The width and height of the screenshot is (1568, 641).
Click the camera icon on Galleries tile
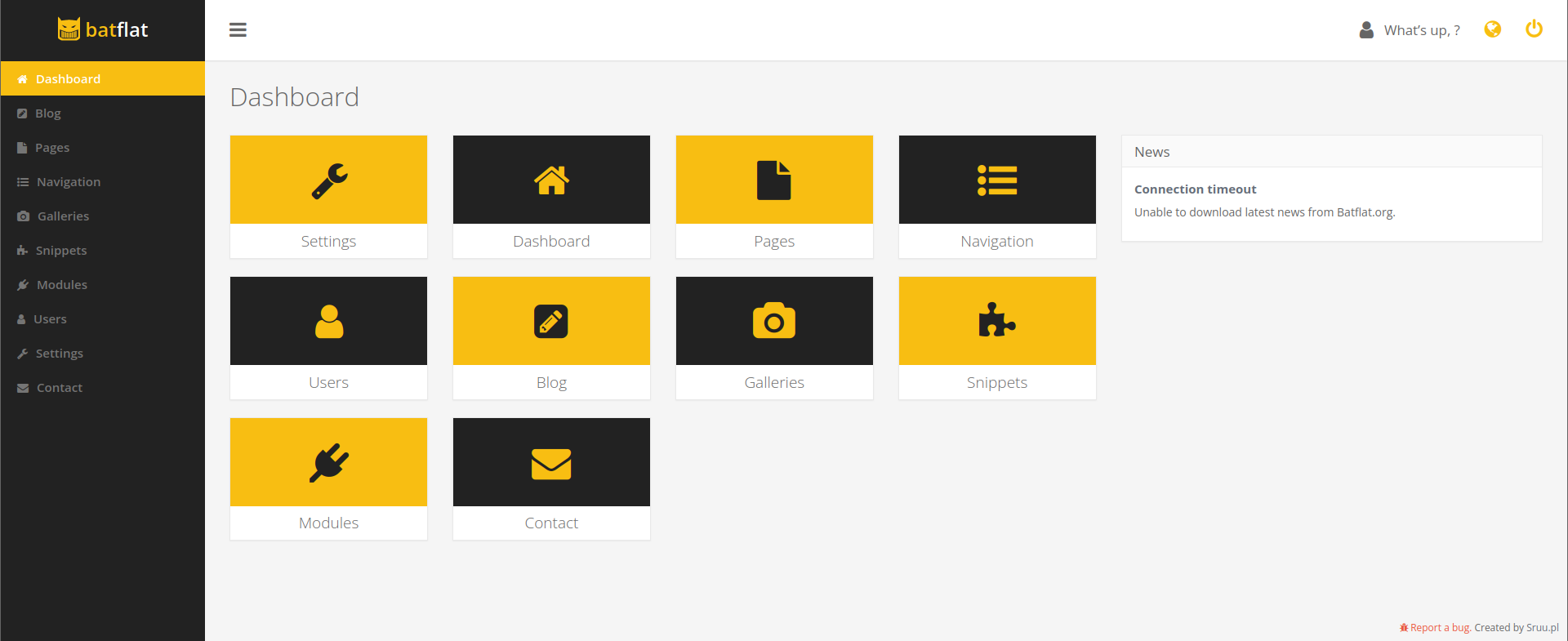[x=774, y=321]
